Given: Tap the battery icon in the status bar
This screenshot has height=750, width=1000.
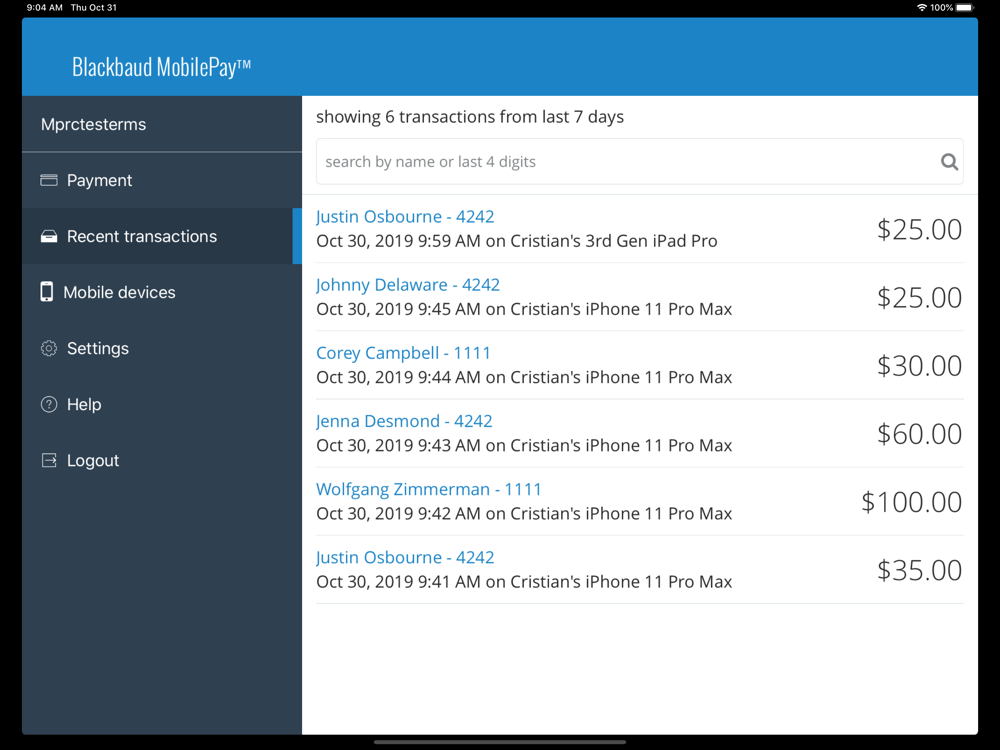Looking at the screenshot, I should tap(965, 8).
